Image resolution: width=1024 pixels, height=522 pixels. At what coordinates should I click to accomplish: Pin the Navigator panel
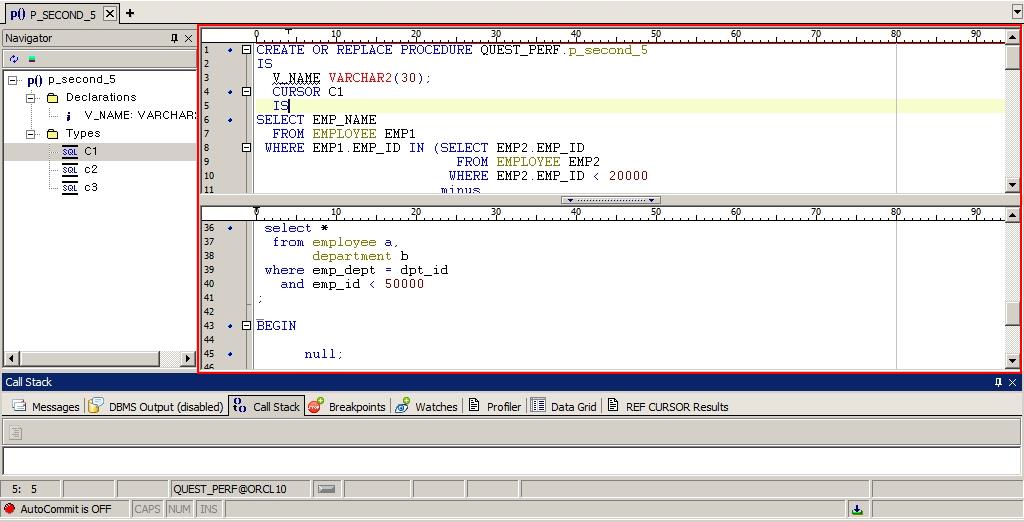(x=175, y=38)
